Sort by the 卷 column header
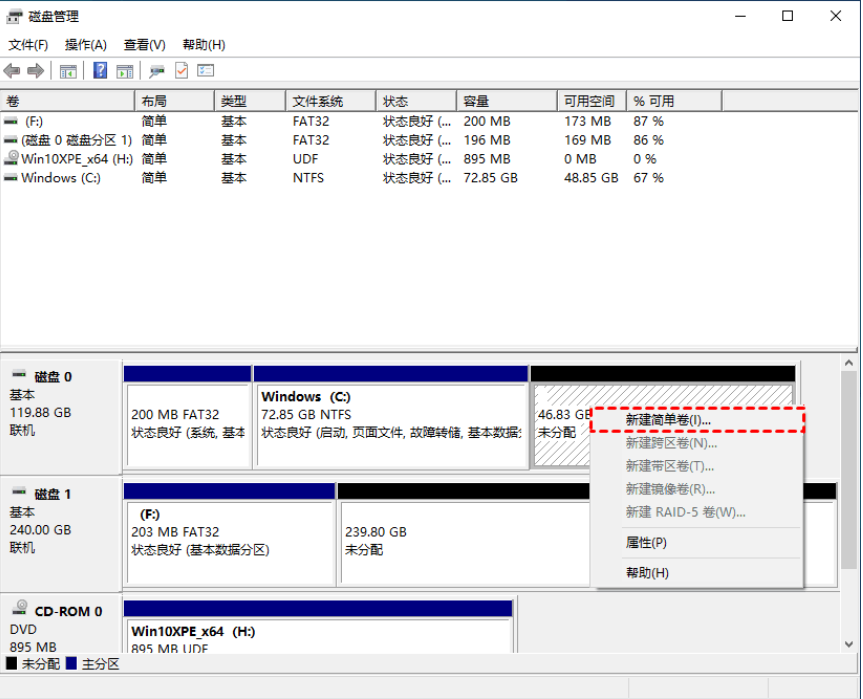Viewport: 863px width, 699px height. tap(68, 101)
